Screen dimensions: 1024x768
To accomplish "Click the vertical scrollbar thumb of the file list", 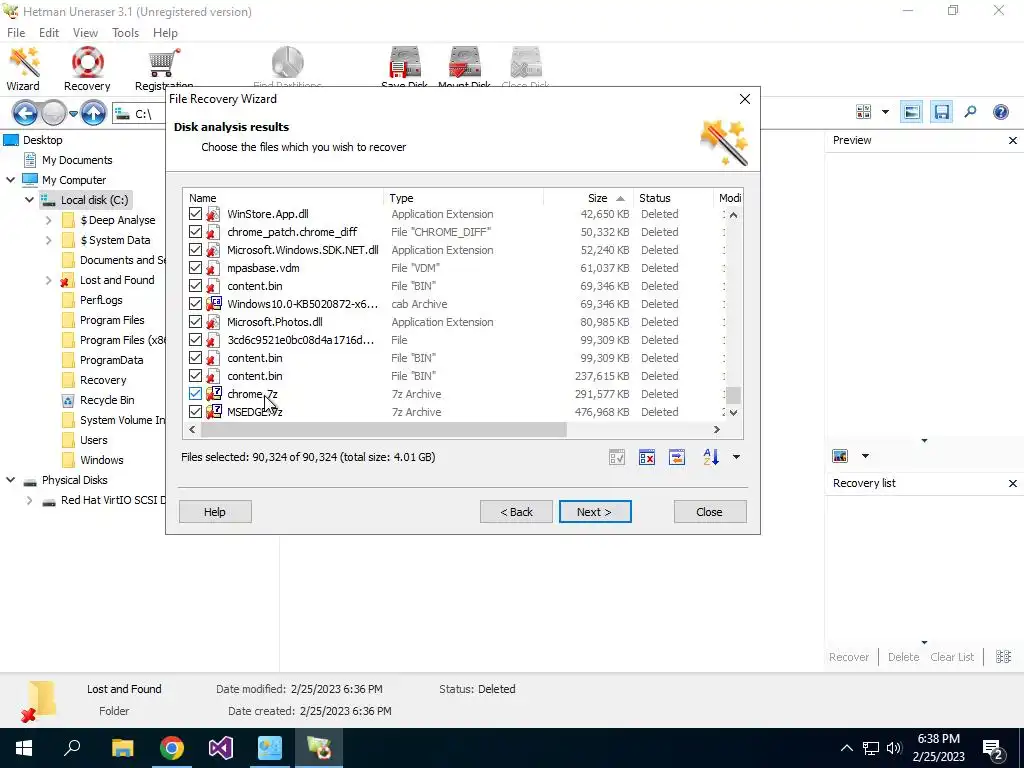I will tap(733, 395).
